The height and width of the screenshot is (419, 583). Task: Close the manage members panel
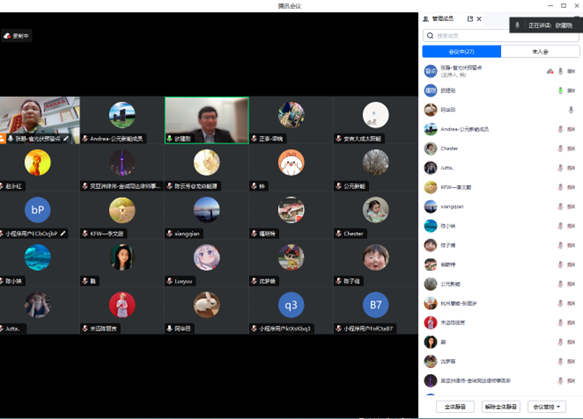coord(479,19)
